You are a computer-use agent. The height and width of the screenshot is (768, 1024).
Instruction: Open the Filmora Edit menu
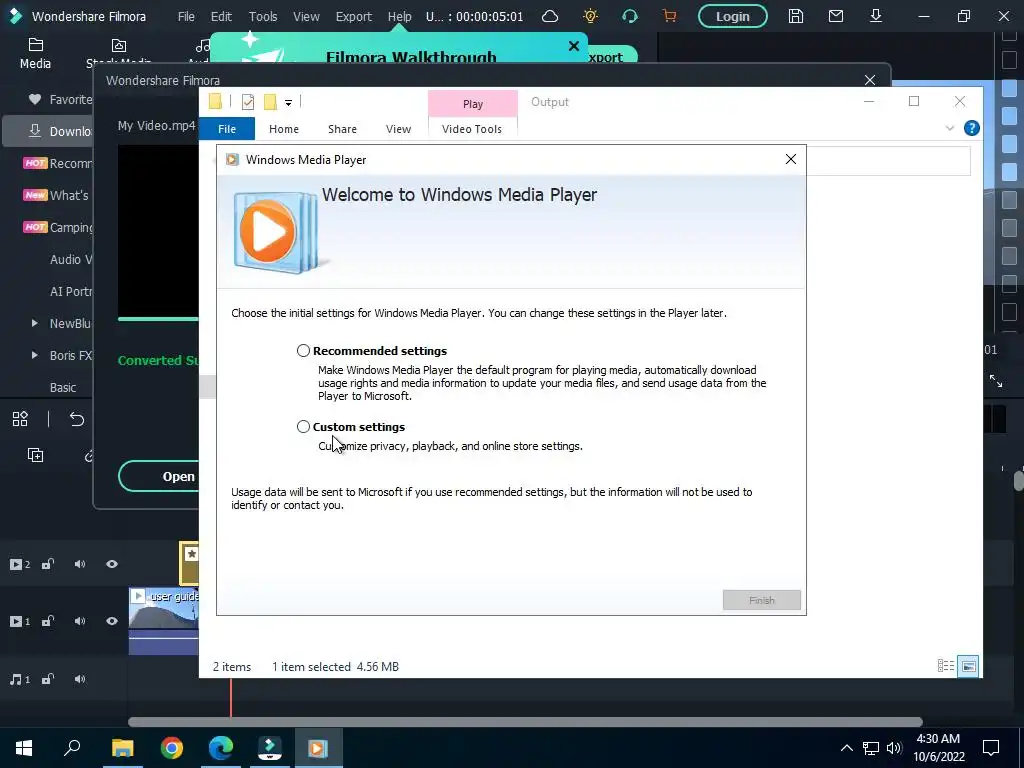click(x=221, y=16)
